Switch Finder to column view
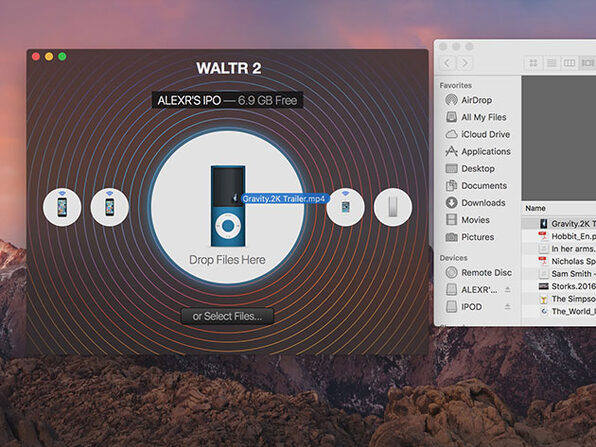The width and height of the screenshot is (596, 447). 569,63
